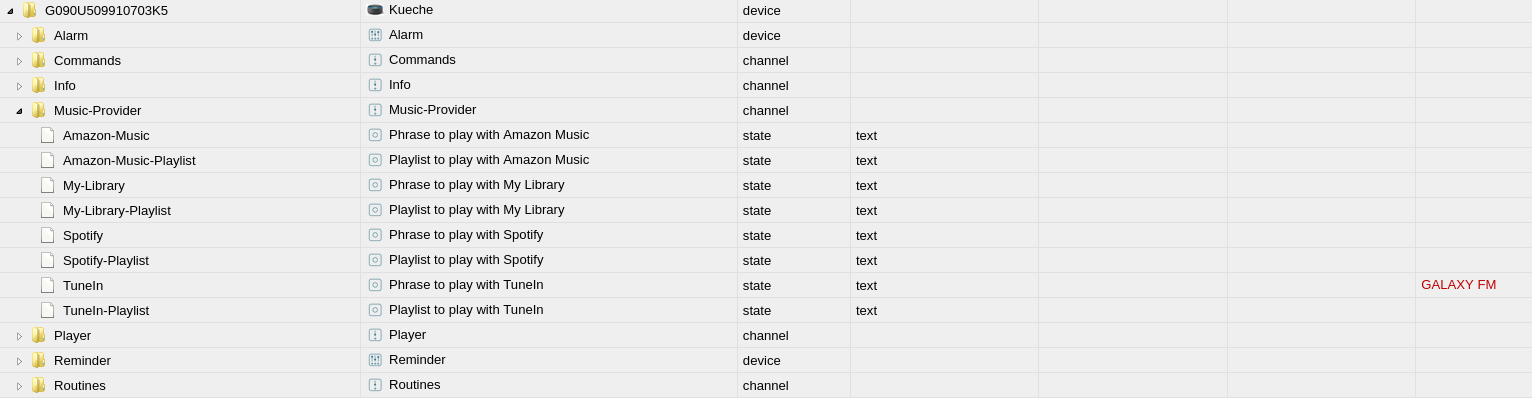Select the My-Library-Playlist tree item
Viewport: 1532px width, 398px height.
pos(117,210)
